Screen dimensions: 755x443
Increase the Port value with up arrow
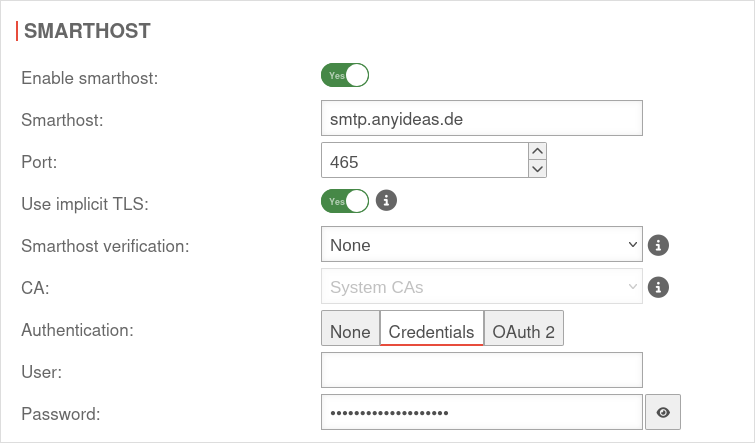point(537,151)
